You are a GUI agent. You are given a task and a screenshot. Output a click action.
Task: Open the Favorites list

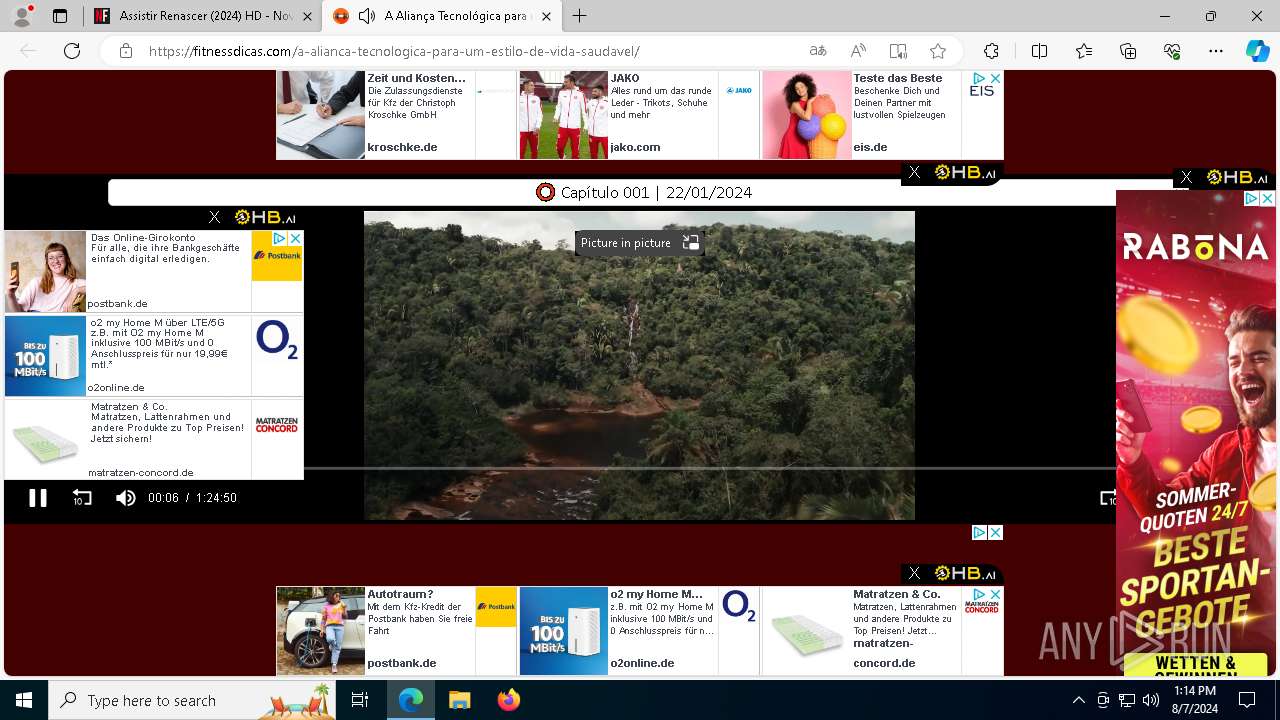click(x=1084, y=51)
